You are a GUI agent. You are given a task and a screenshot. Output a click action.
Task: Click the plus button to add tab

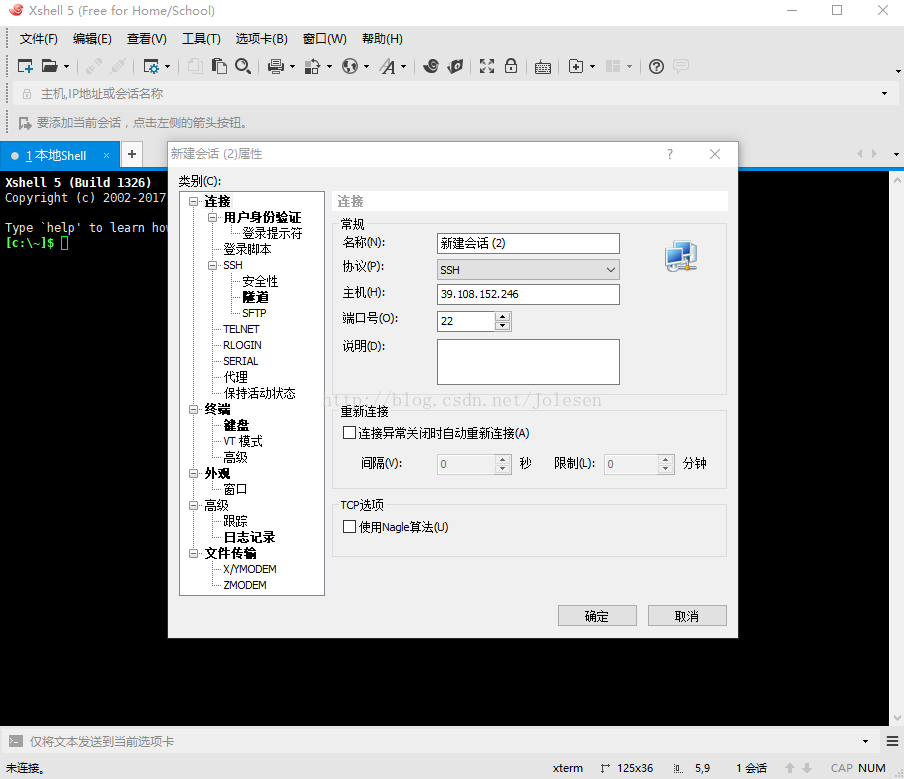[132, 154]
